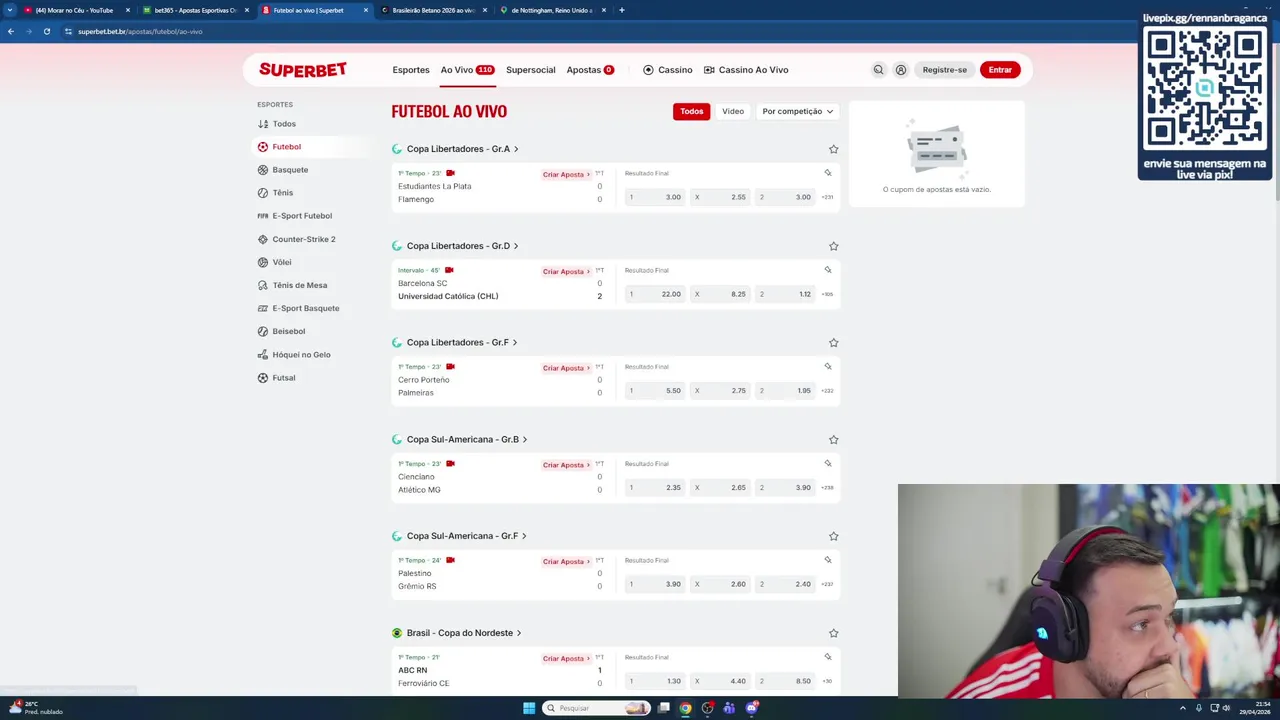Bet on Palmeiras win at odds 1.95

tap(785, 391)
